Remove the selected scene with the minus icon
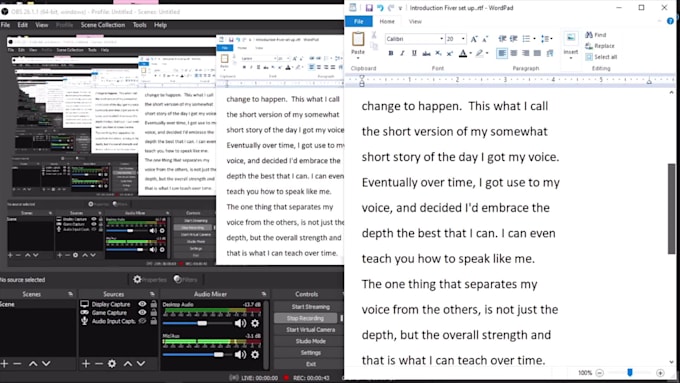The width and height of the screenshot is (680, 383). point(17,363)
